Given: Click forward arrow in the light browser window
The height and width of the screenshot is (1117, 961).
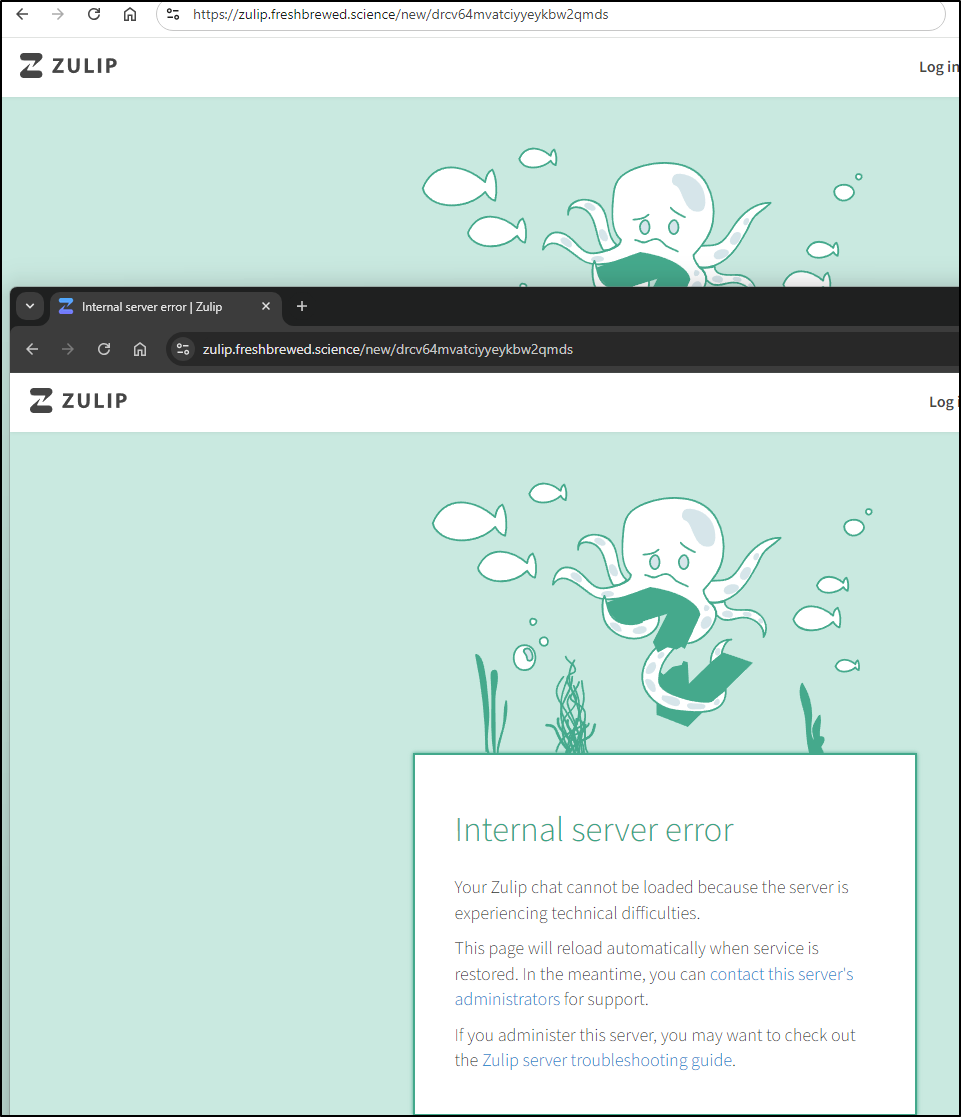Looking at the screenshot, I should (58, 14).
